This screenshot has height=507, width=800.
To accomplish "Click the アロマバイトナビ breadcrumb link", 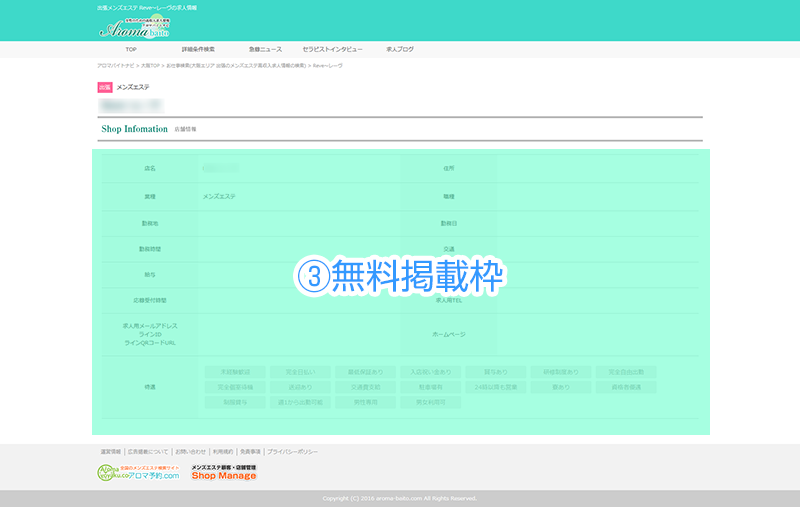I will (117, 65).
